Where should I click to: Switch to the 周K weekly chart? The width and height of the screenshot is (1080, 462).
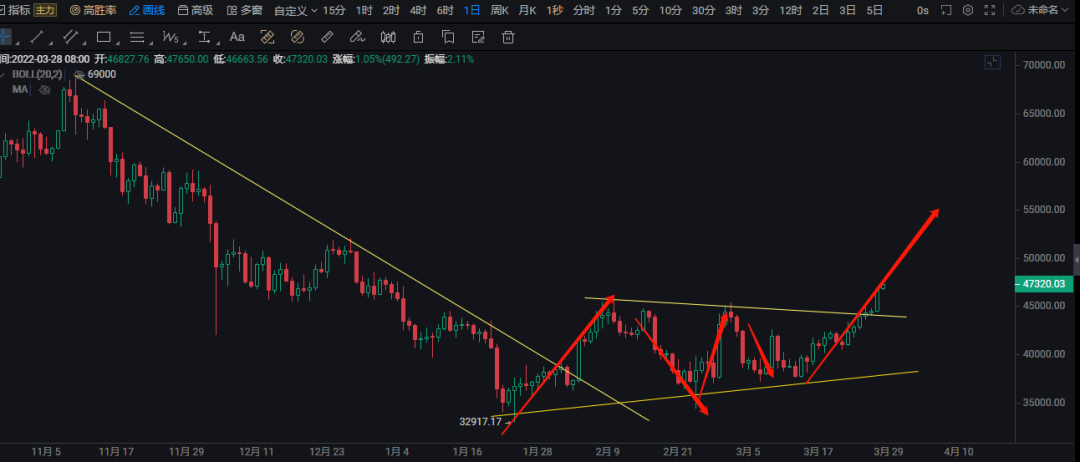point(499,10)
